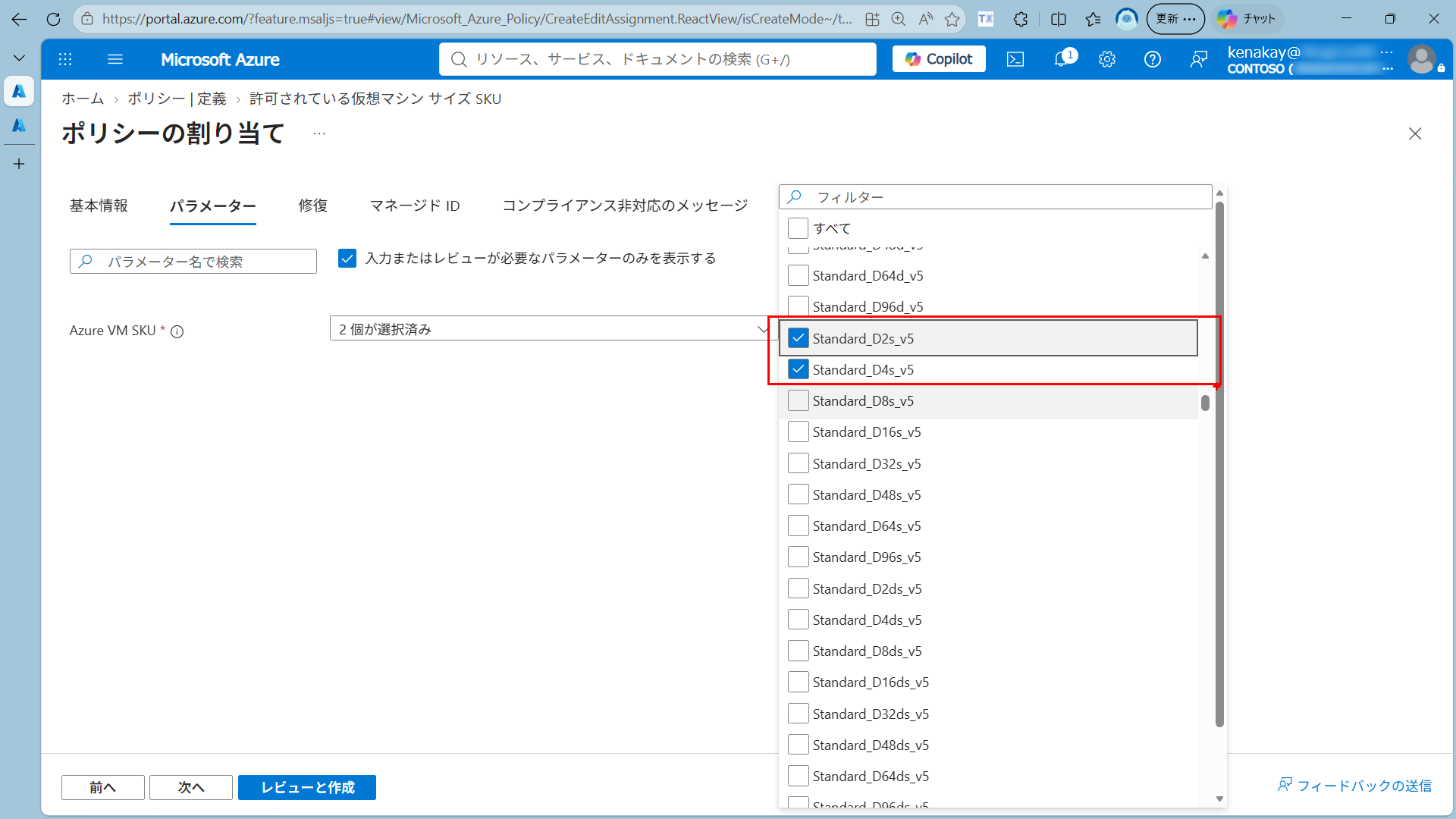Screen dimensions: 1456x819
Task: Open browser extensions puzzle icon
Action: tap(1021, 19)
